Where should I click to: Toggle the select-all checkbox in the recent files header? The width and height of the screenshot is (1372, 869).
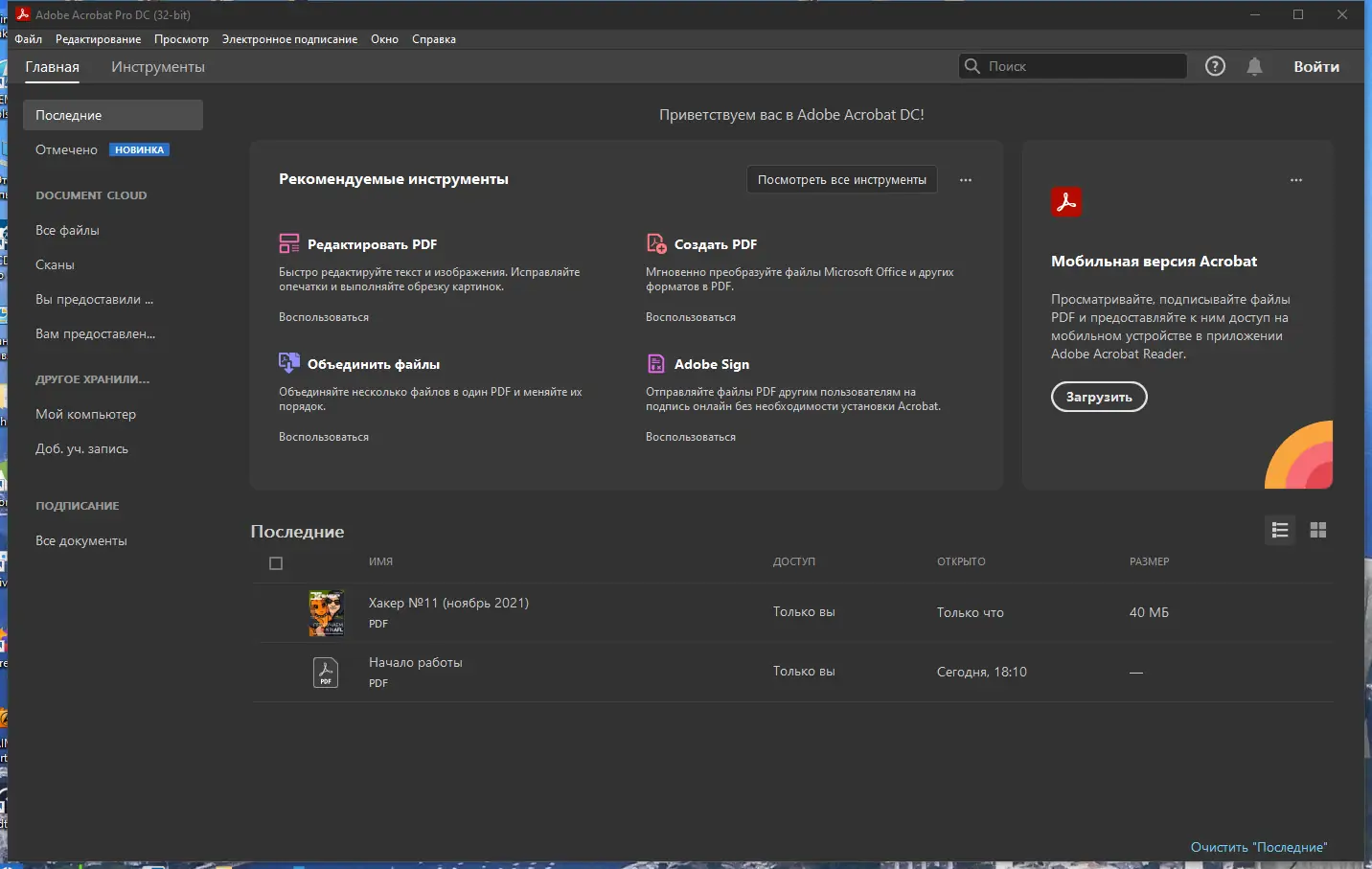pos(276,563)
